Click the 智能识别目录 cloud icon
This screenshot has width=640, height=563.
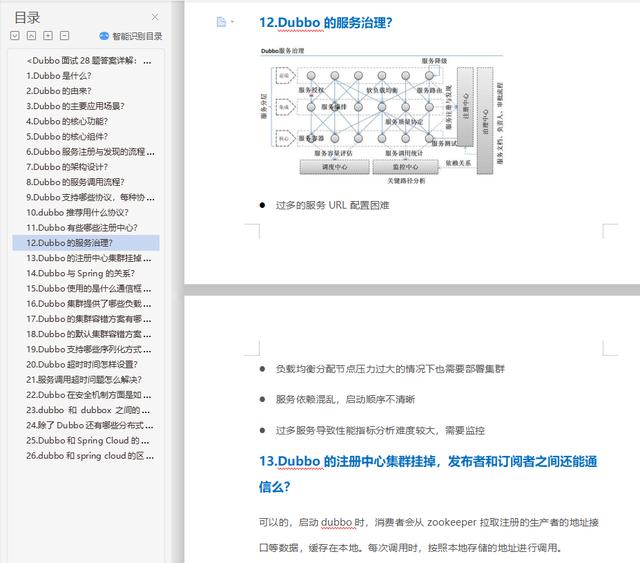(104, 36)
